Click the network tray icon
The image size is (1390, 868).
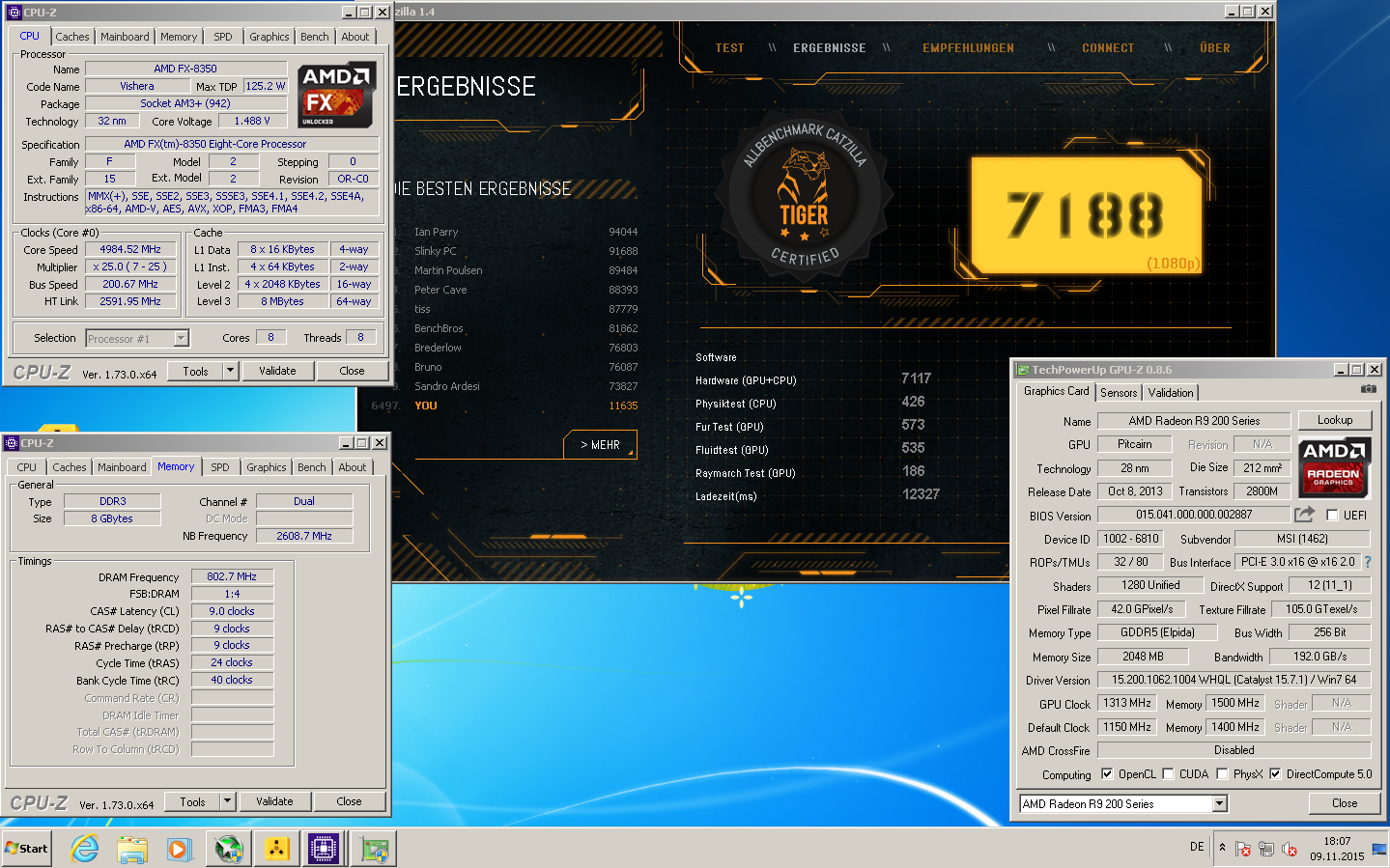pyautogui.click(x=1266, y=849)
